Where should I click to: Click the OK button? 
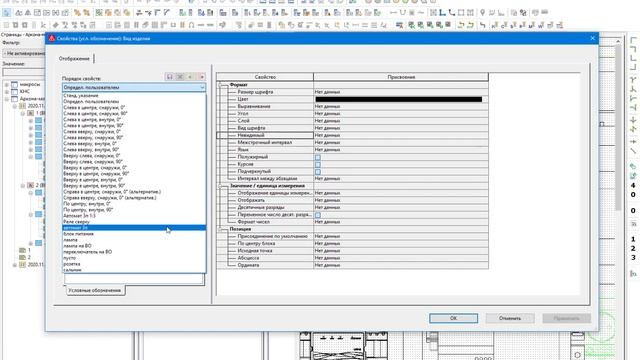pyautogui.click(x=453, y=318)
